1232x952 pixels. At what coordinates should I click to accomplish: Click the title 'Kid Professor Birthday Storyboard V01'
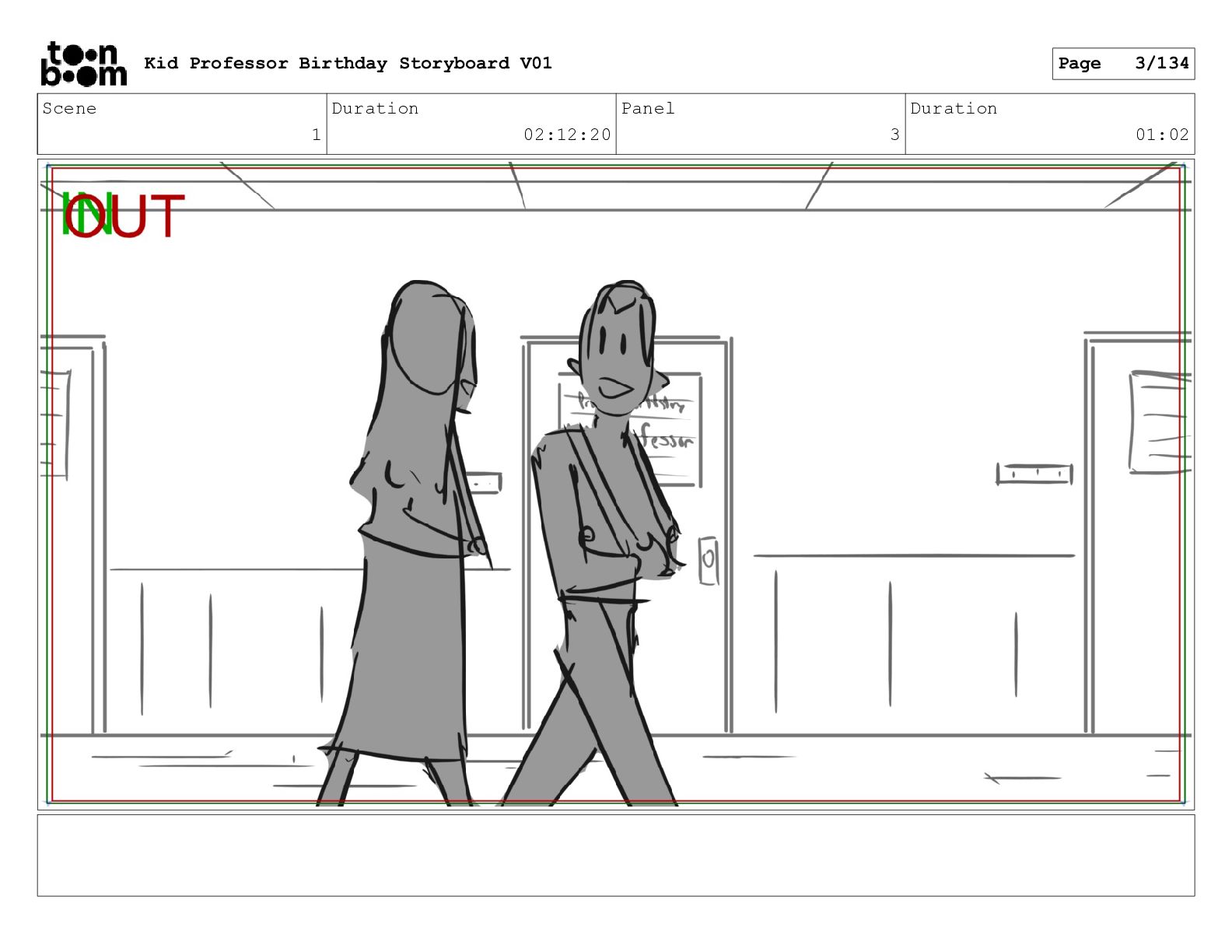click(x=348, y=63)
